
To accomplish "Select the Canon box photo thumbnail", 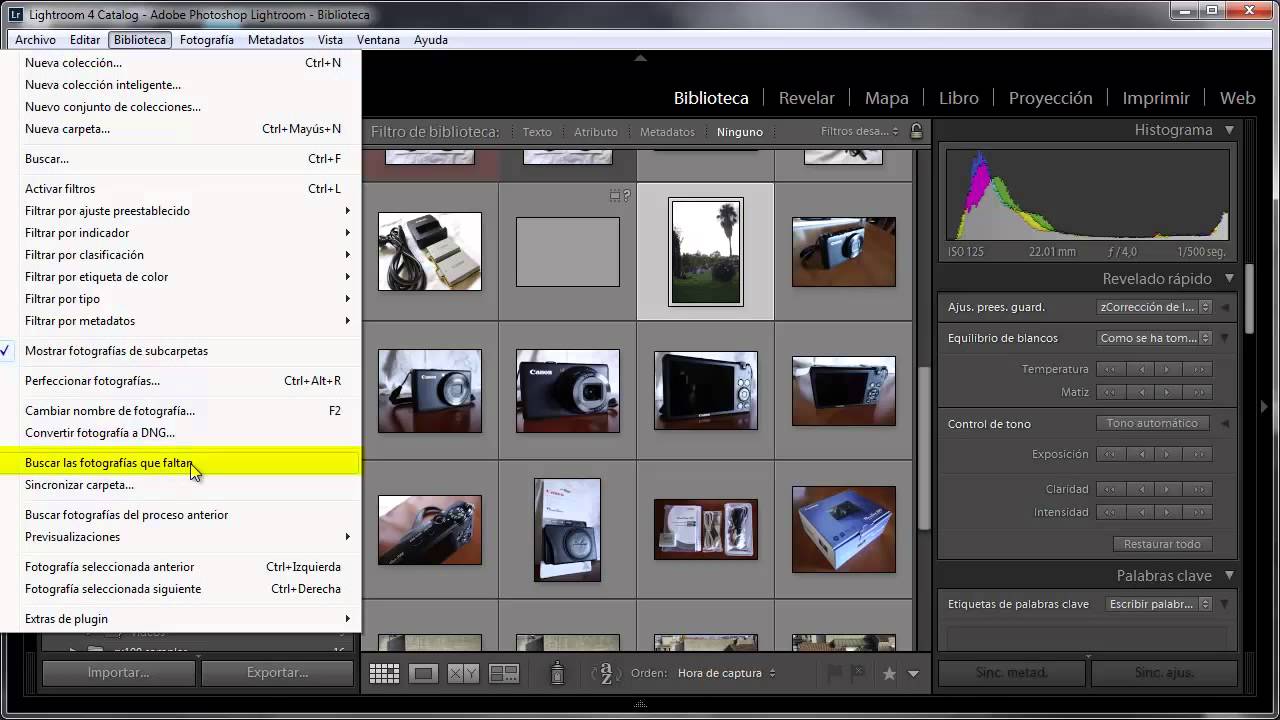I will coord(843,529).
